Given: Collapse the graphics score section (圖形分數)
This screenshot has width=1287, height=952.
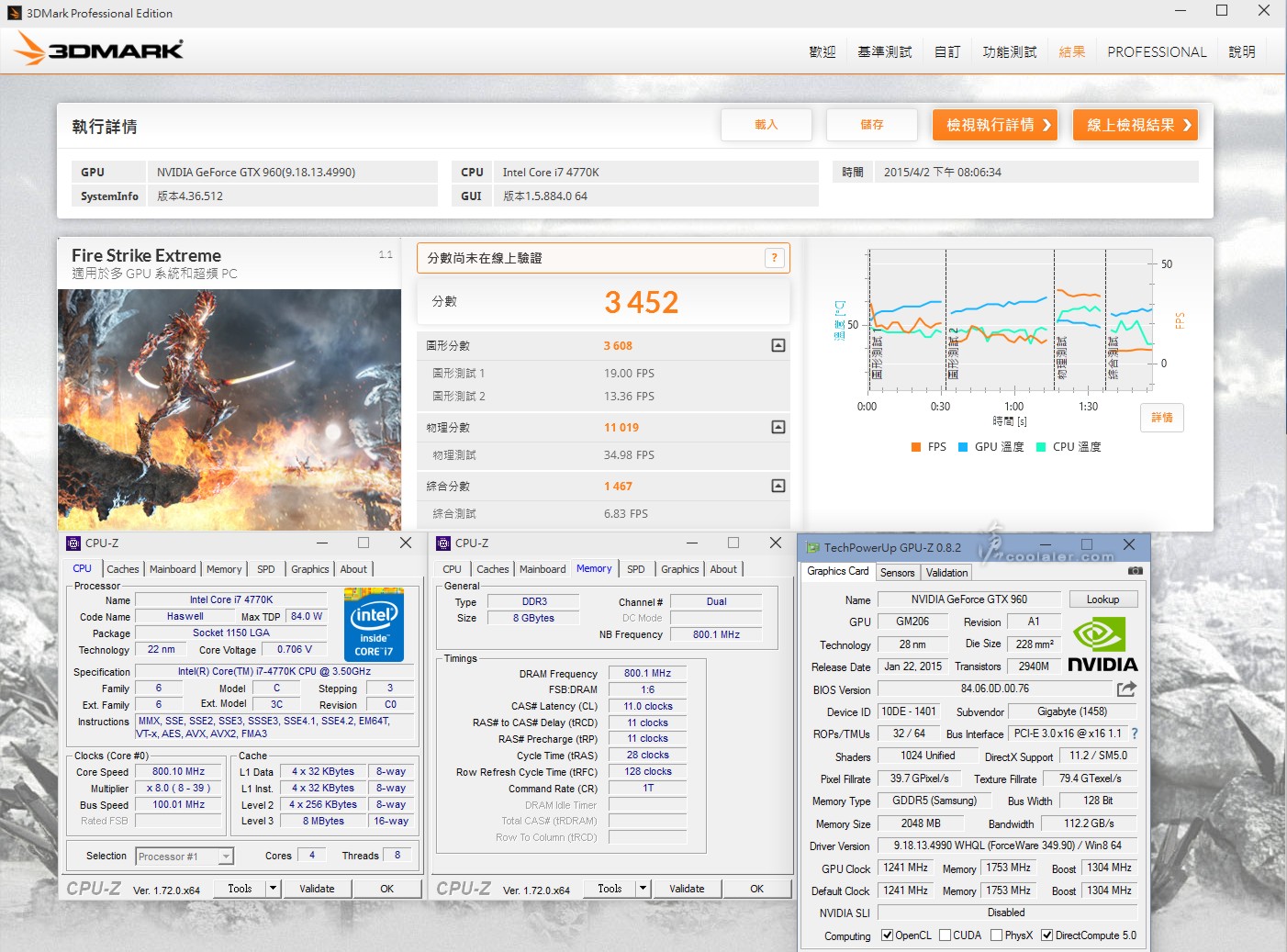Looking at the screenshot, I should pos(778,345).
